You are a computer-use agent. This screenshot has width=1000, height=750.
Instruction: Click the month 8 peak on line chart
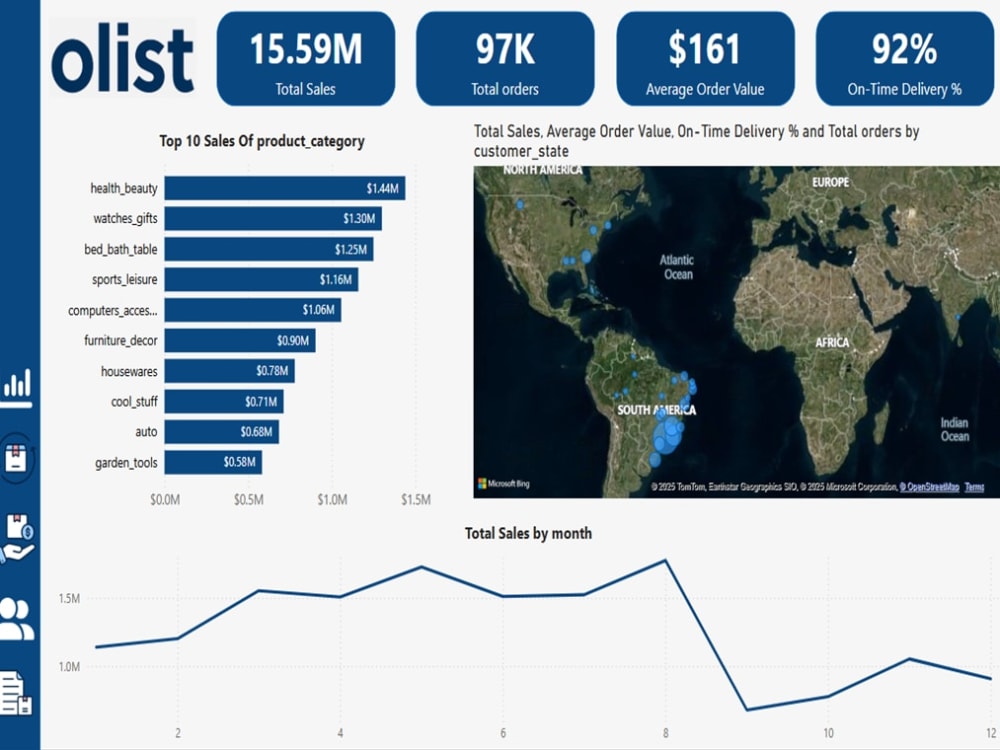coord(666,561)
